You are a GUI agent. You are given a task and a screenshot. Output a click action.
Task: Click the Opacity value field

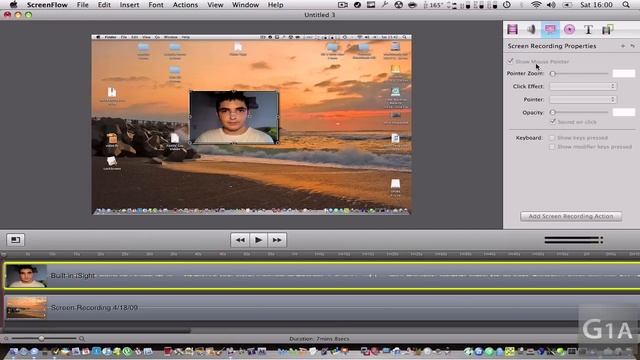[624, 112]
